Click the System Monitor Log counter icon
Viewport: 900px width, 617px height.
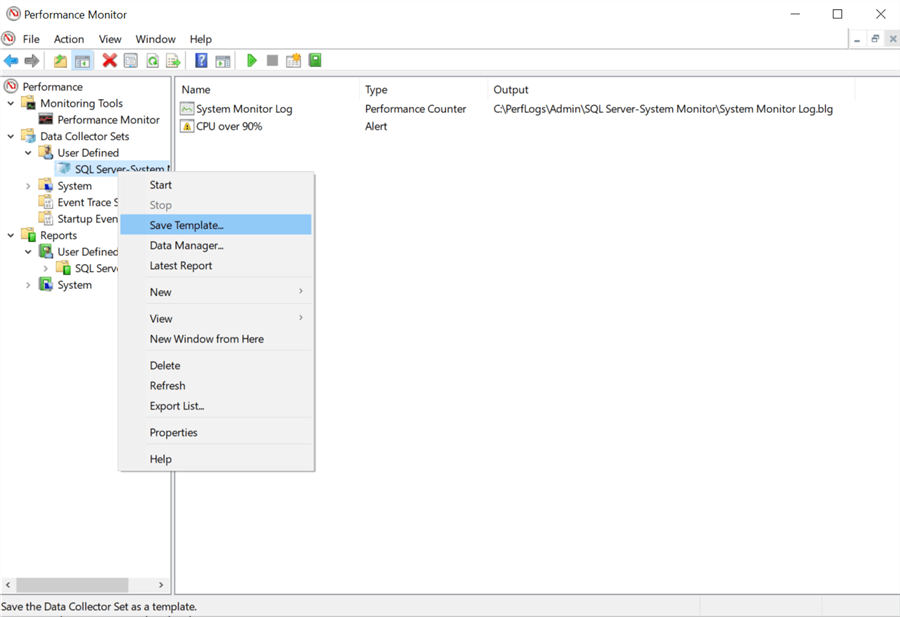coord(187,108)
